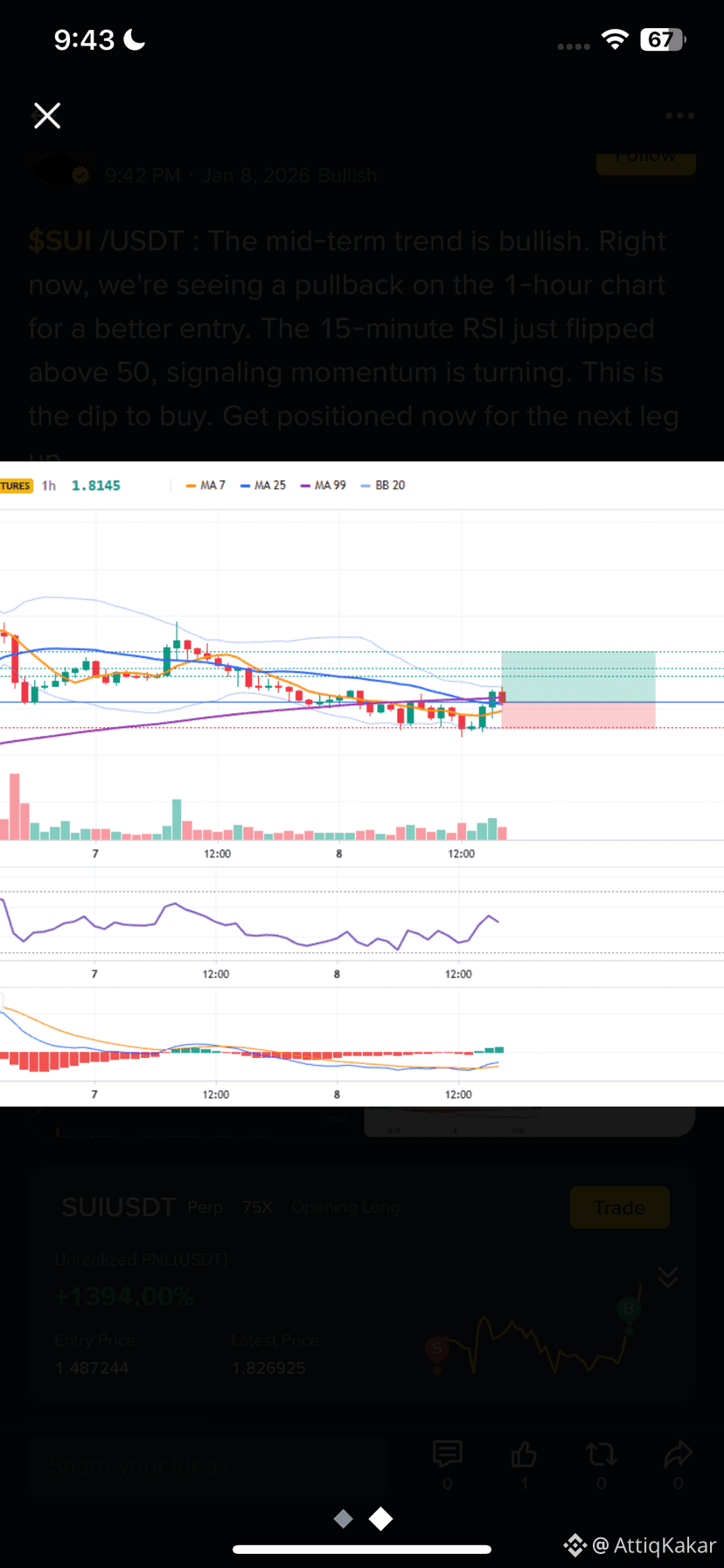This screenshot has width=724, height=1568.
Task: Tap the first diamond page indicator
Action: 344,1519
